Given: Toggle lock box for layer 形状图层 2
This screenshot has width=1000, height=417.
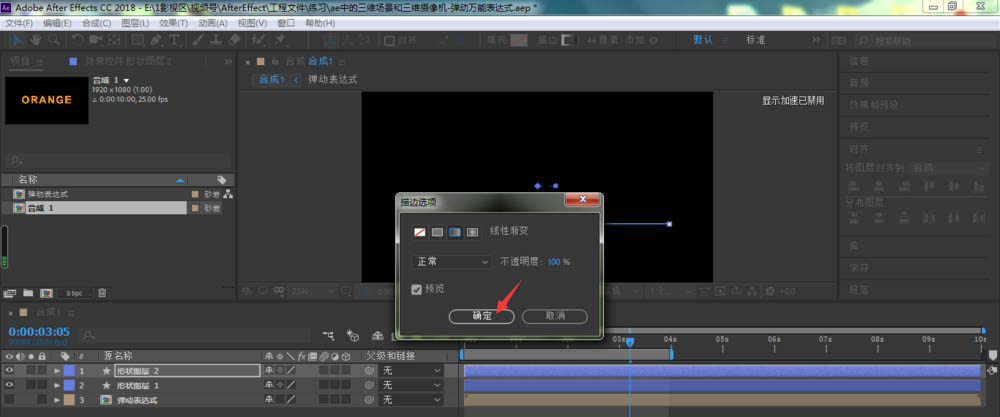Looking at the screenshot, I should (42, 370).
